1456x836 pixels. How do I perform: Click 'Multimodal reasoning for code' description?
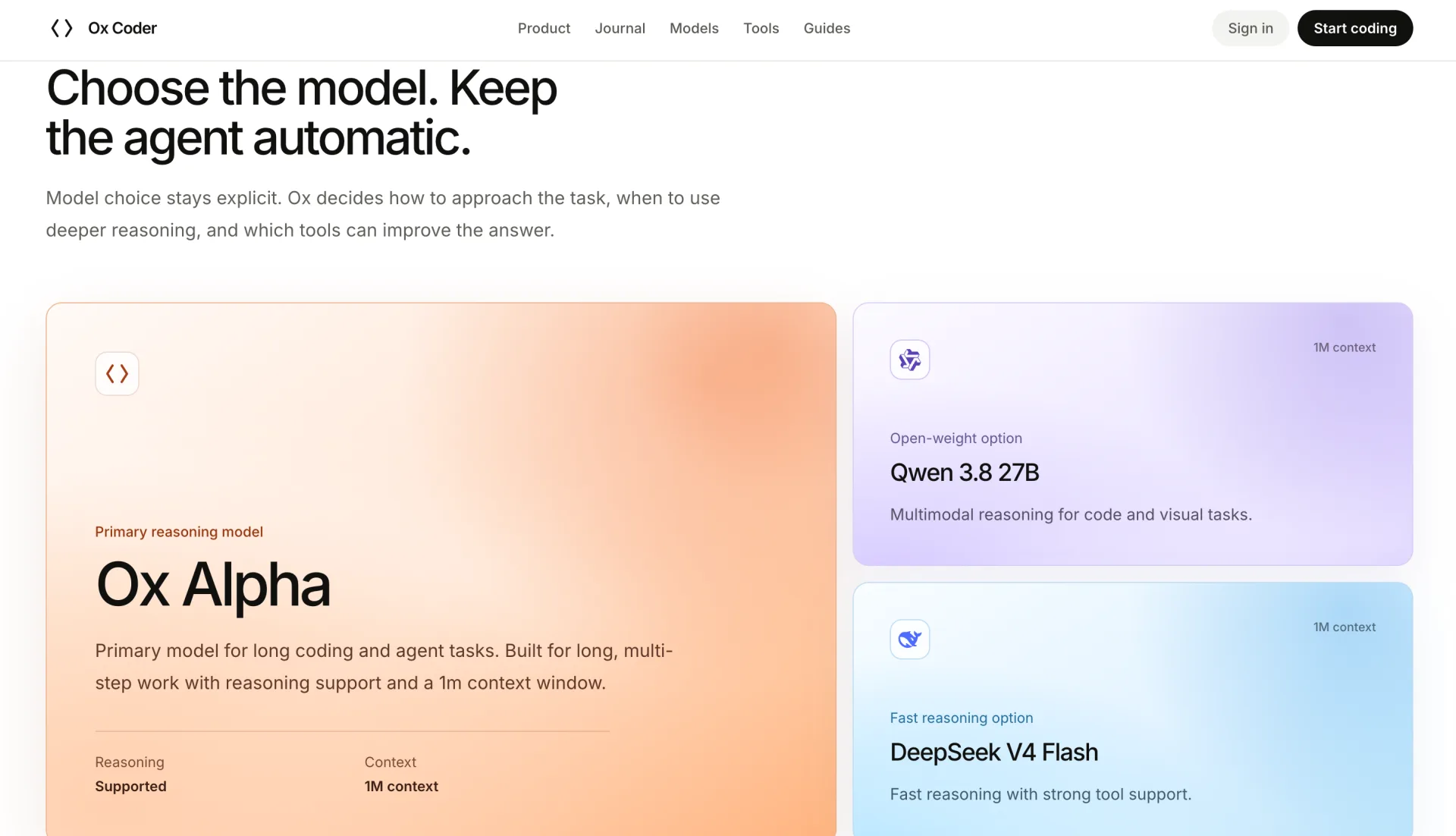pyautogui.click(x=1071, y=514)
